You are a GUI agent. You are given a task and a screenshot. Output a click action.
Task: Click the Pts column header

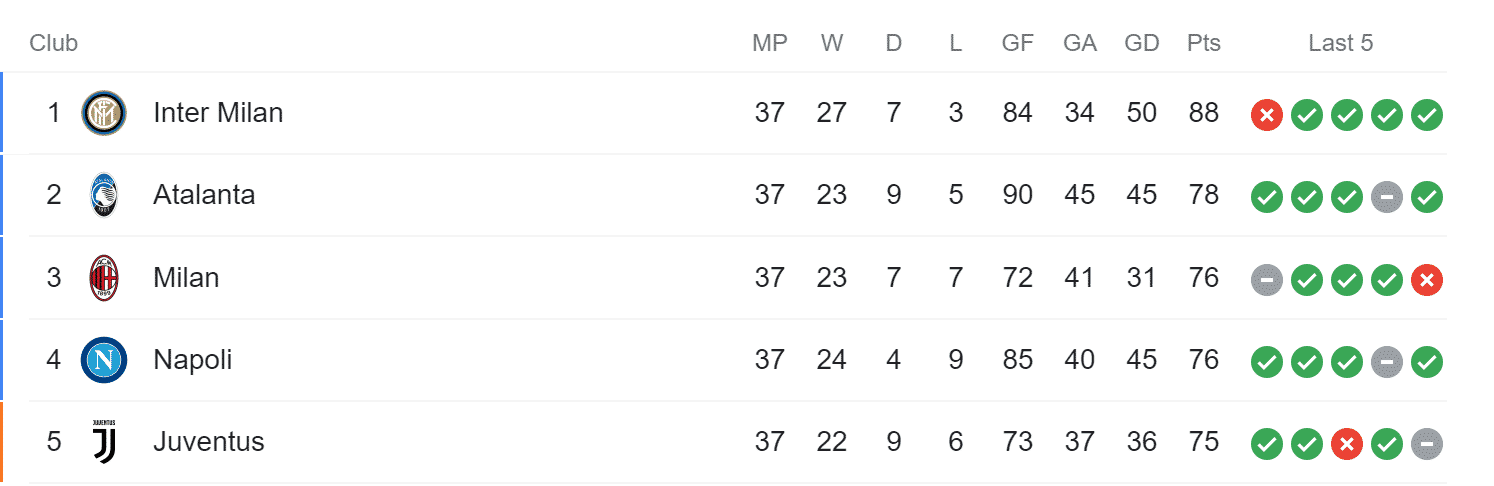1204,43
